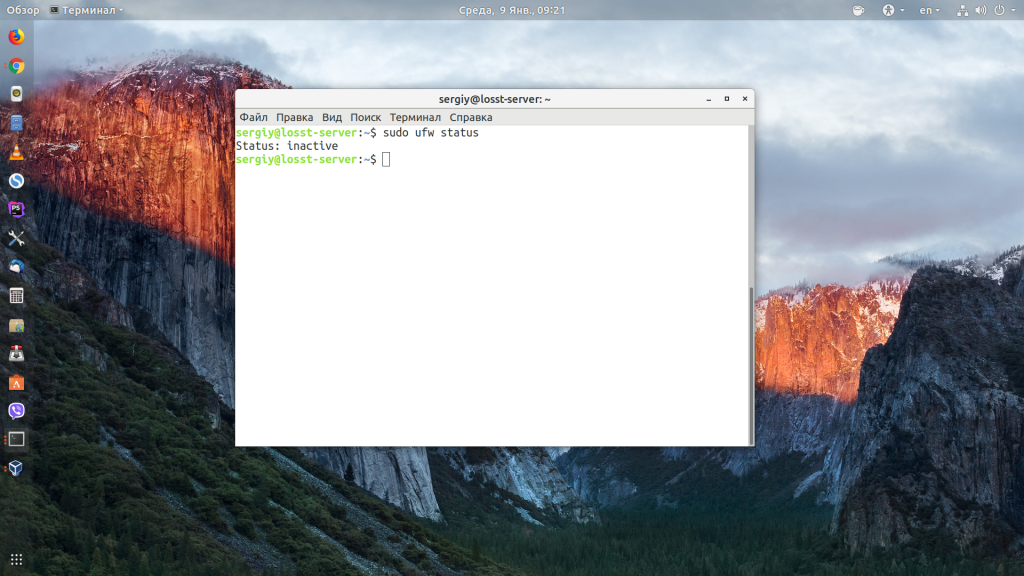This screenshot has height=576, width=1024.
Task: Open the Terminal launcher icon
Action: (17, 440)
